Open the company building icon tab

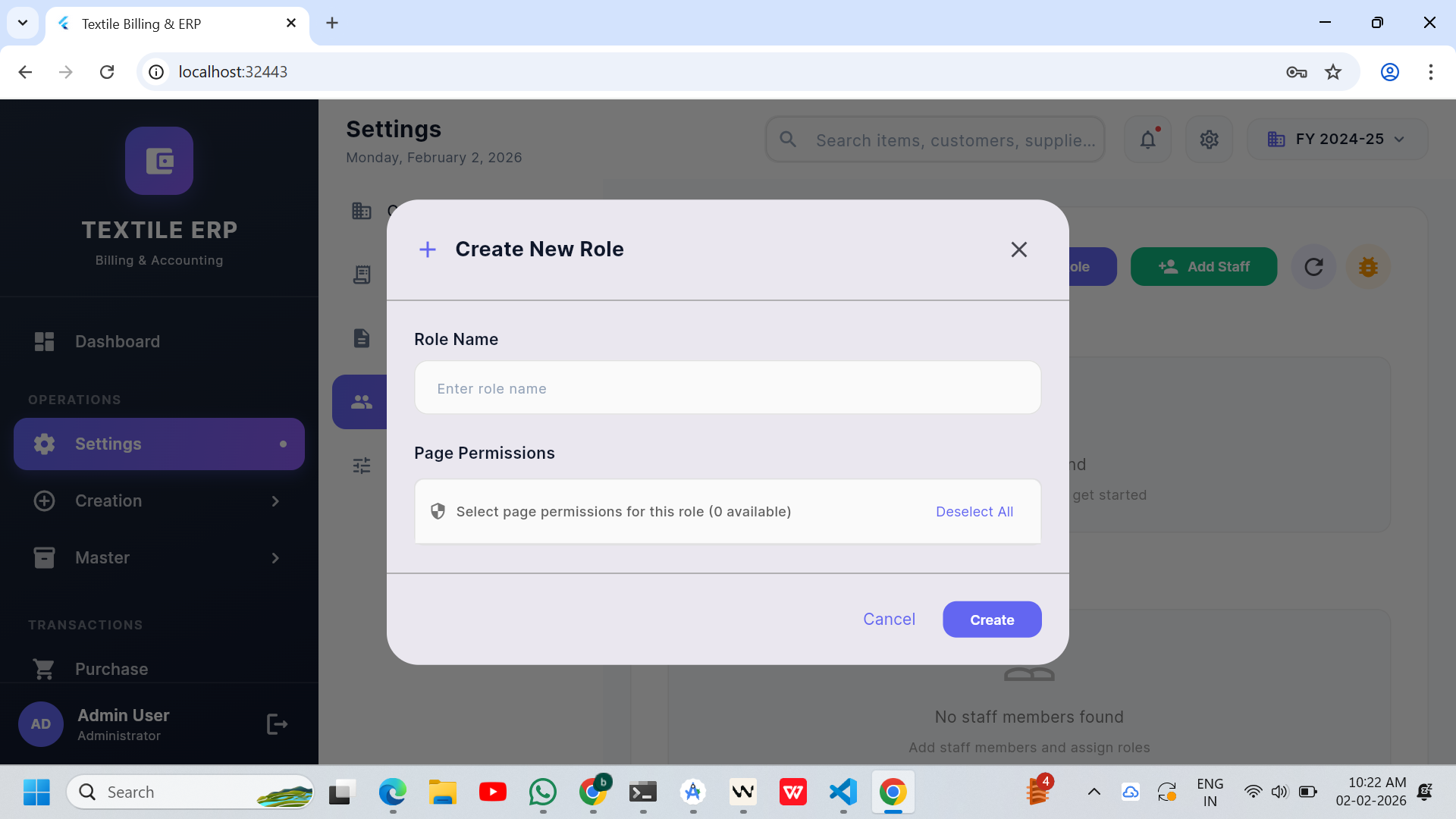click(x=361, y=211)
